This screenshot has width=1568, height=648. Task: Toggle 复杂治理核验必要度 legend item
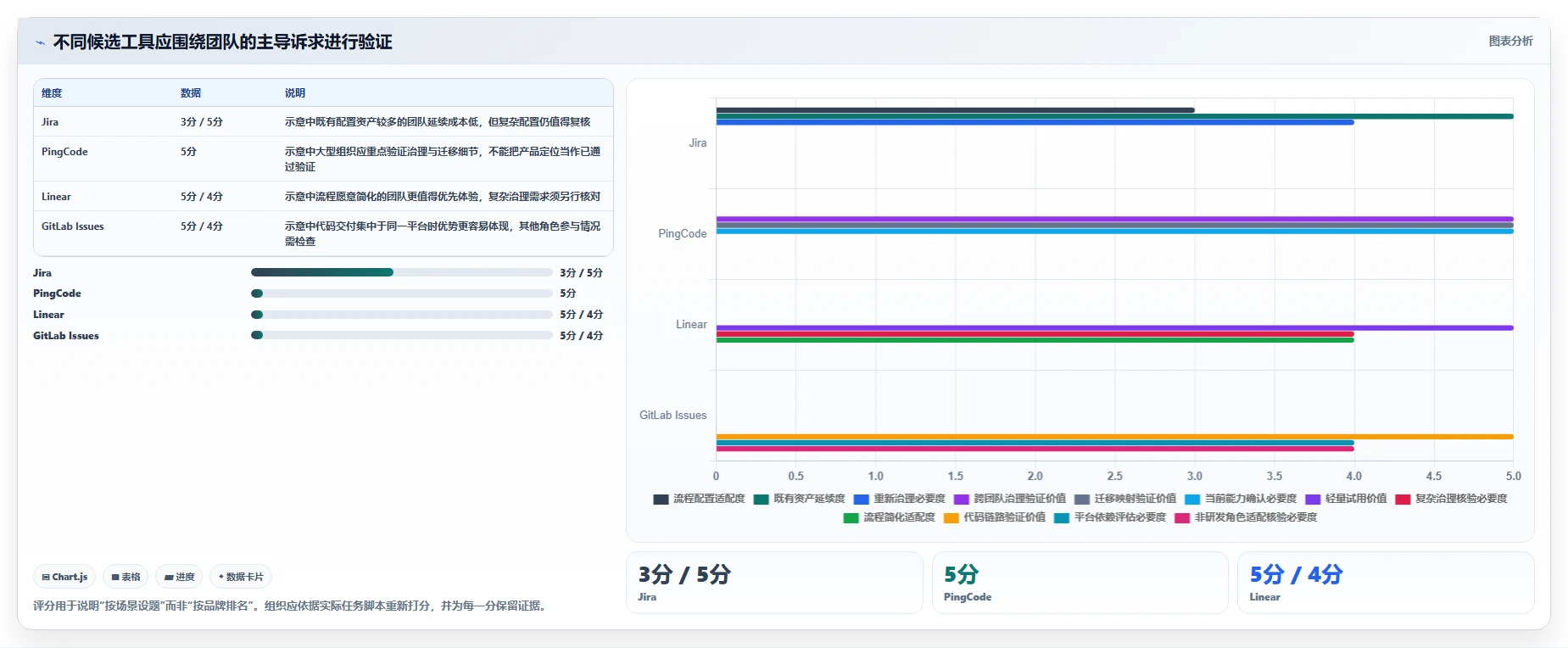coord(1451,499)
